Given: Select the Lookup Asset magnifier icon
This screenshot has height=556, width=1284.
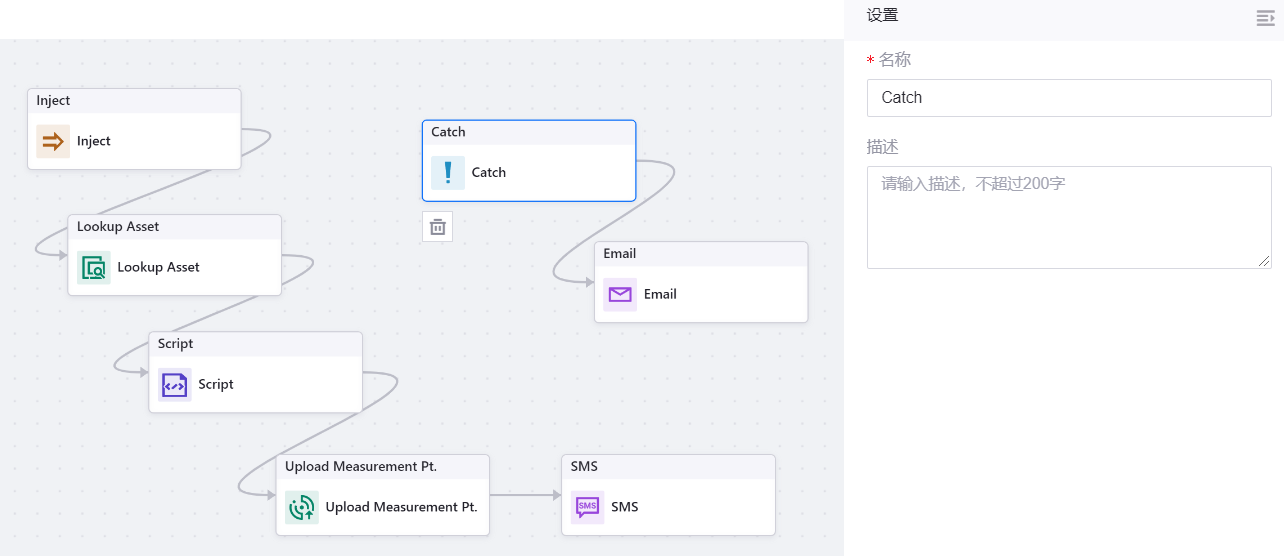Looking at the screenshot, I should [94, 268].
